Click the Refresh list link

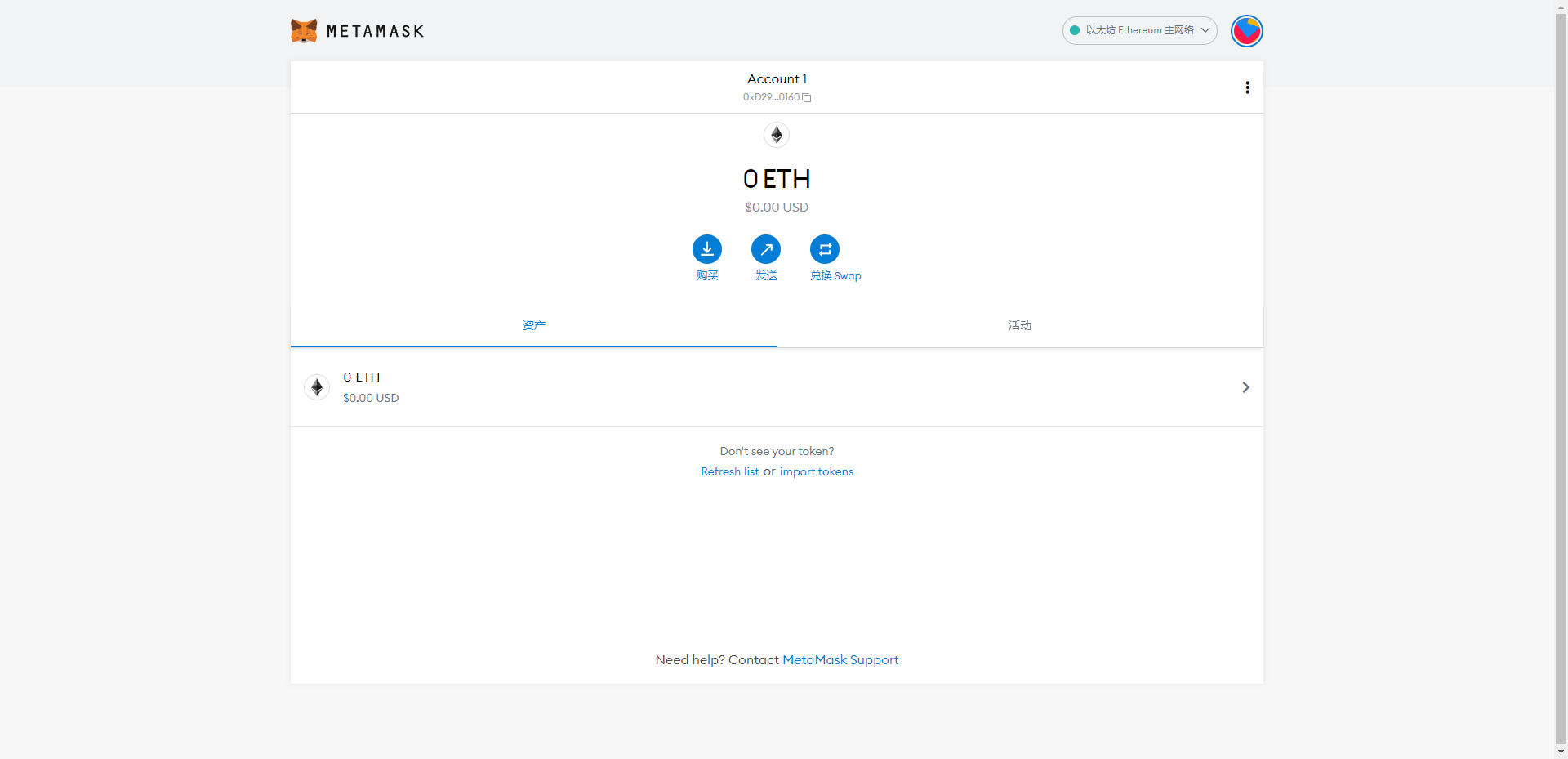(729, 471)
